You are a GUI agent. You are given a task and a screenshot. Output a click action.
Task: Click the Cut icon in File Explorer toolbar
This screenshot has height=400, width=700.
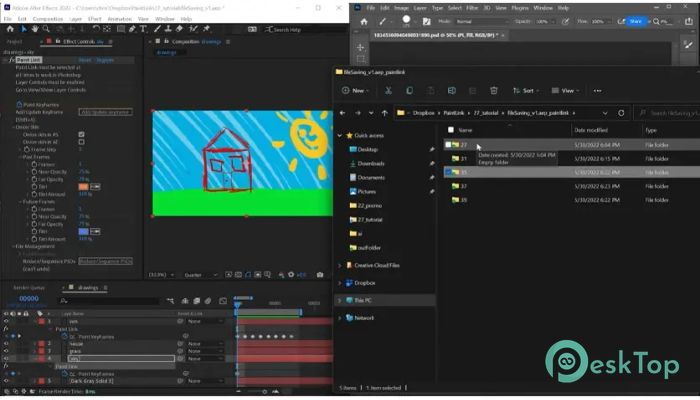[388, 91]
